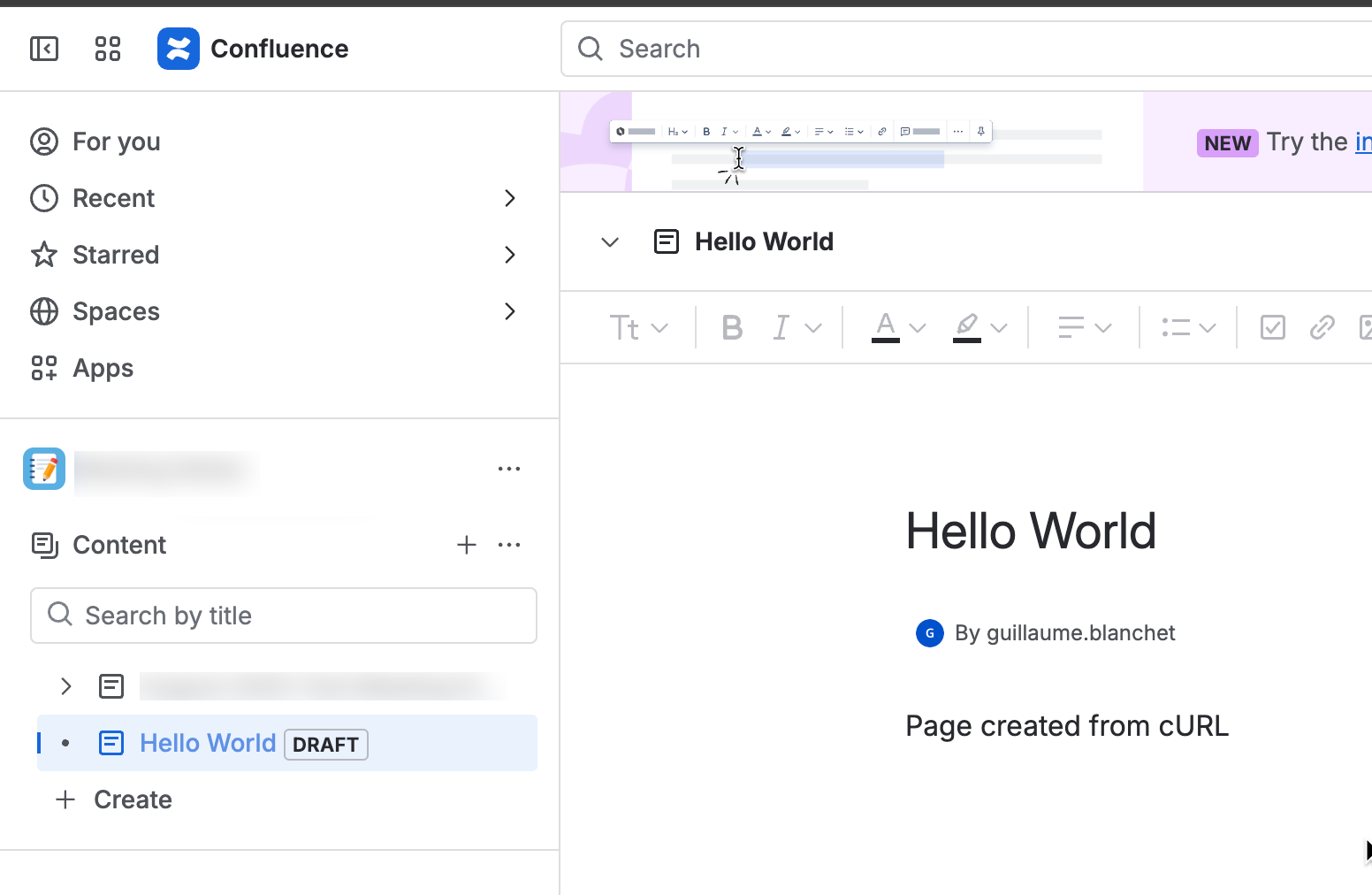
Task: Add new content with the plus icon
Action: [467, 545]
